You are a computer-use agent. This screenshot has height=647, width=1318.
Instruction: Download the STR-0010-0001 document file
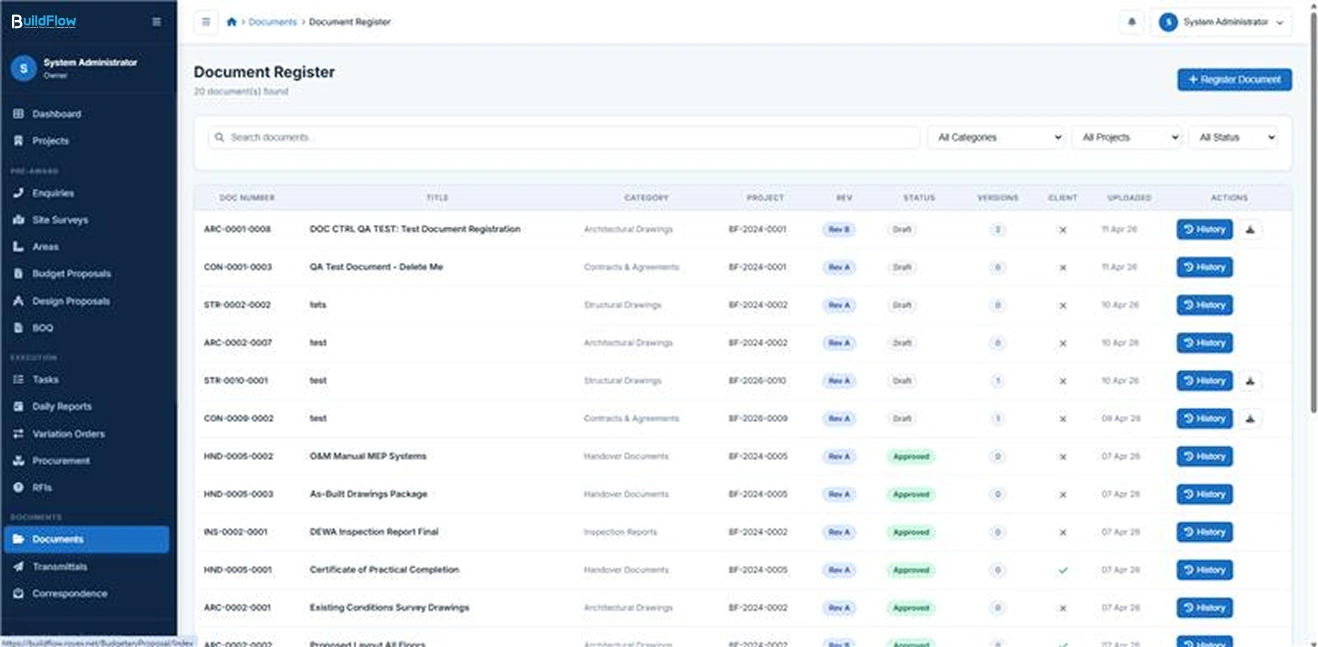[1251, 381]
